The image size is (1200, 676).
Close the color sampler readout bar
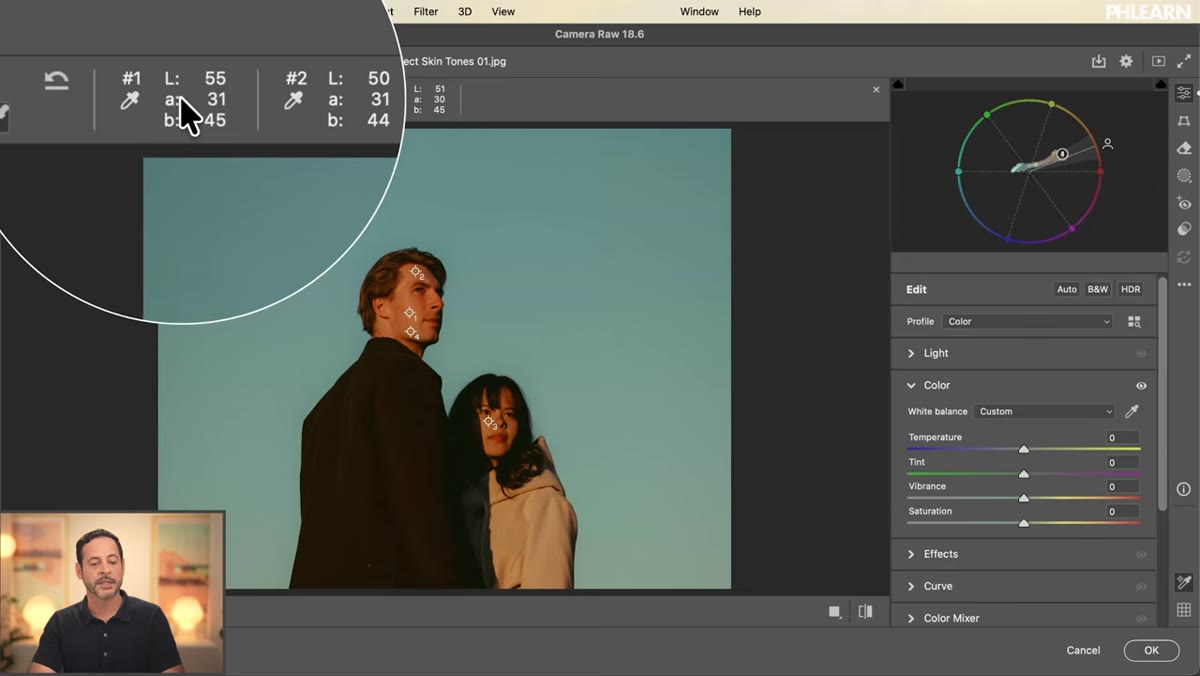(876, 90)
